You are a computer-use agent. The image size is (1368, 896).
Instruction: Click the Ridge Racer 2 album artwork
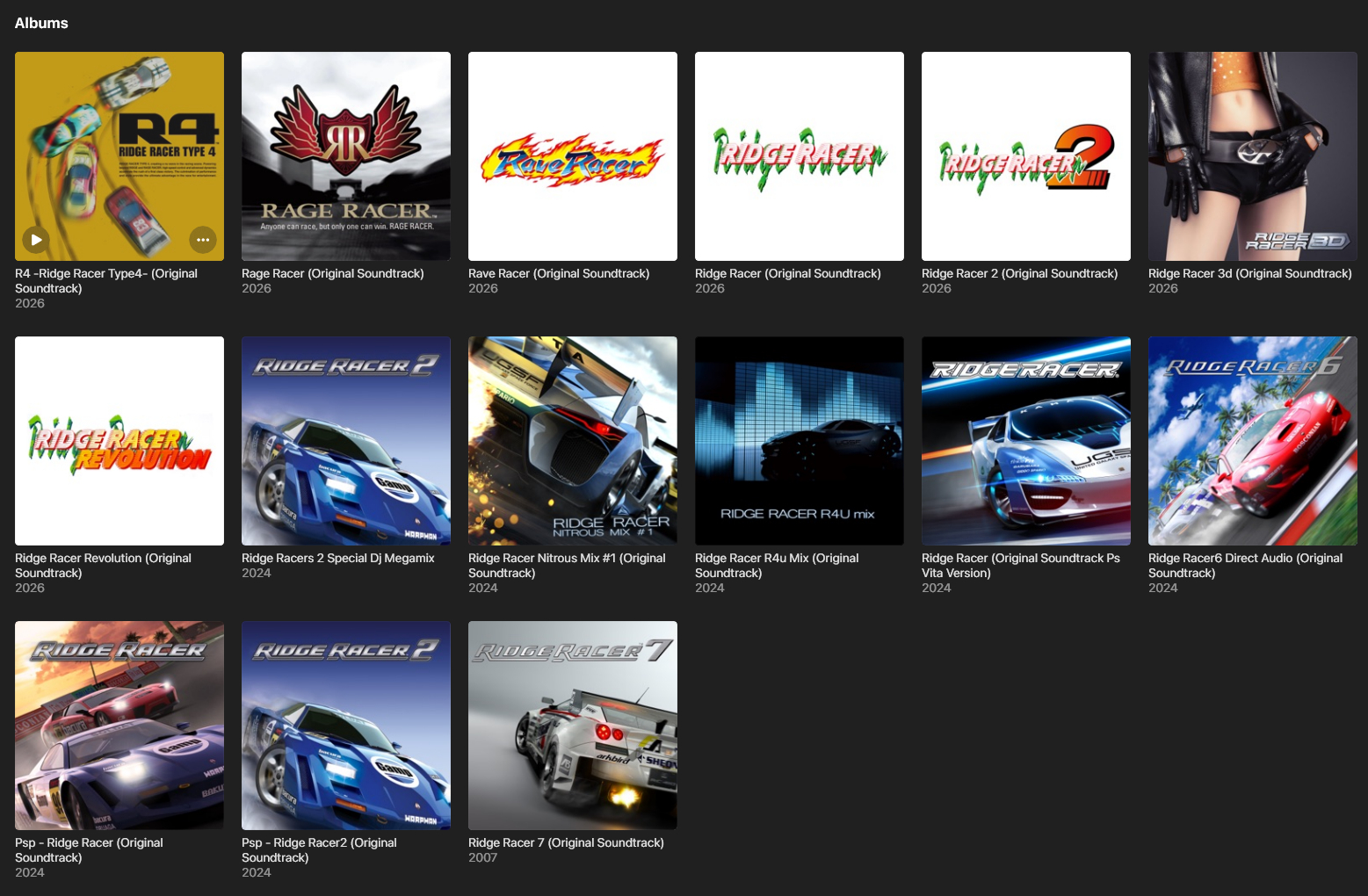click(1025, 155)
